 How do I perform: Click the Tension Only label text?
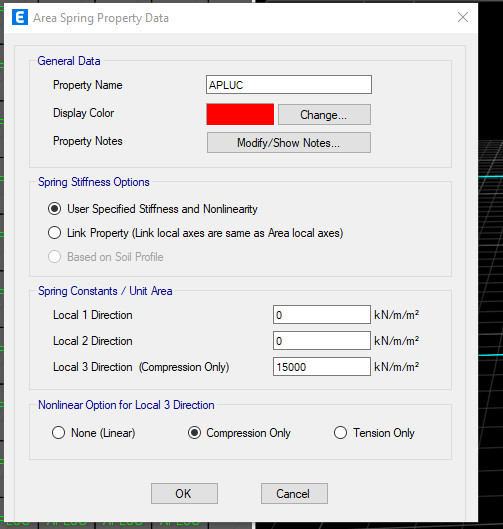pos(384,433)
